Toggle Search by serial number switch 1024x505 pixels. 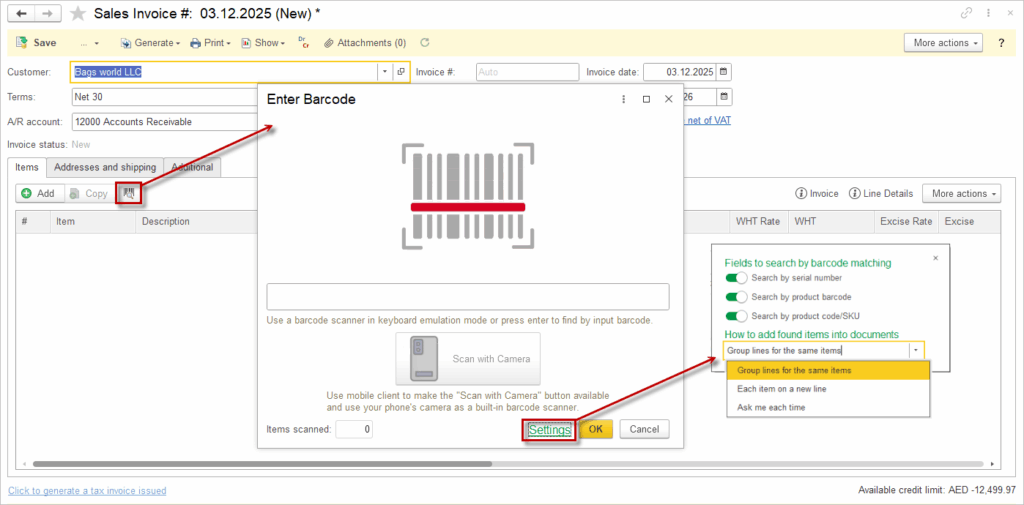click(x=736, y=278)
